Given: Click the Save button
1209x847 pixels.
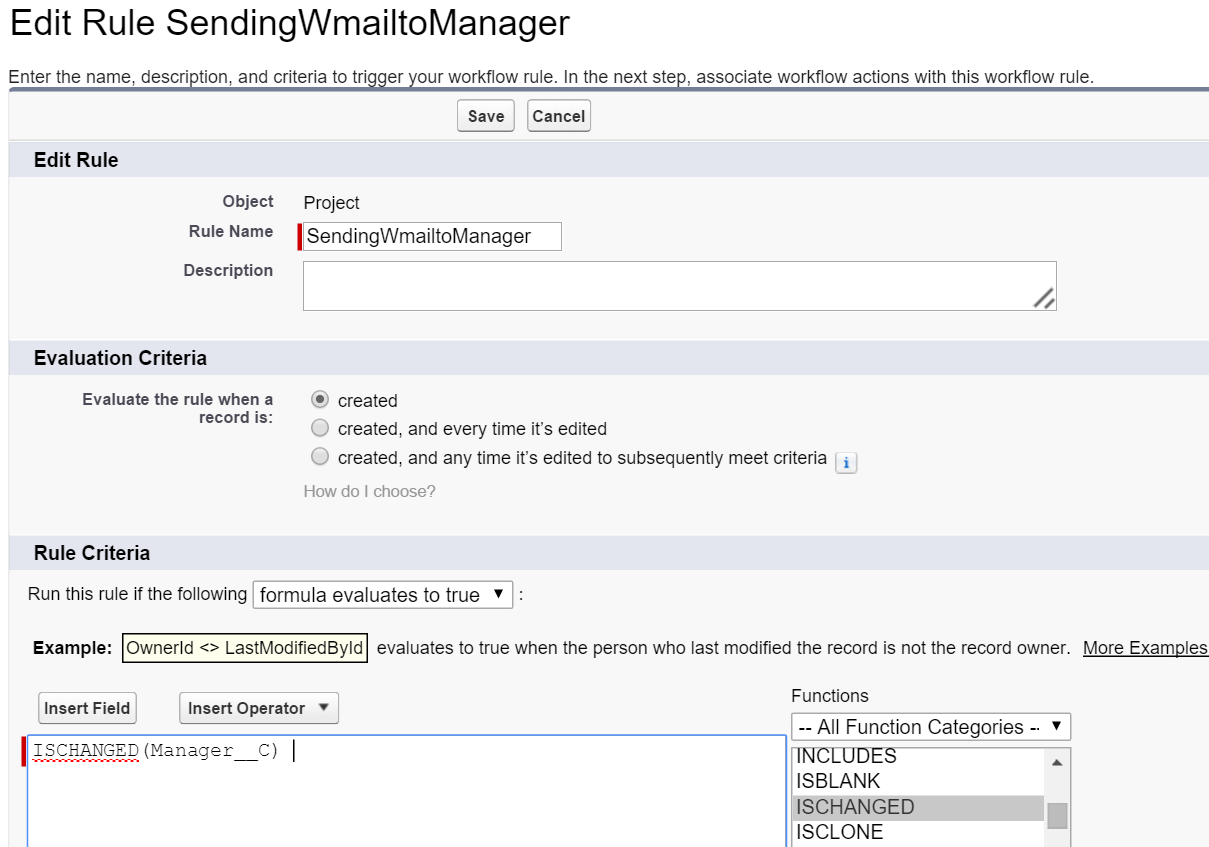Looking at the screenshot, I should 486,116.
